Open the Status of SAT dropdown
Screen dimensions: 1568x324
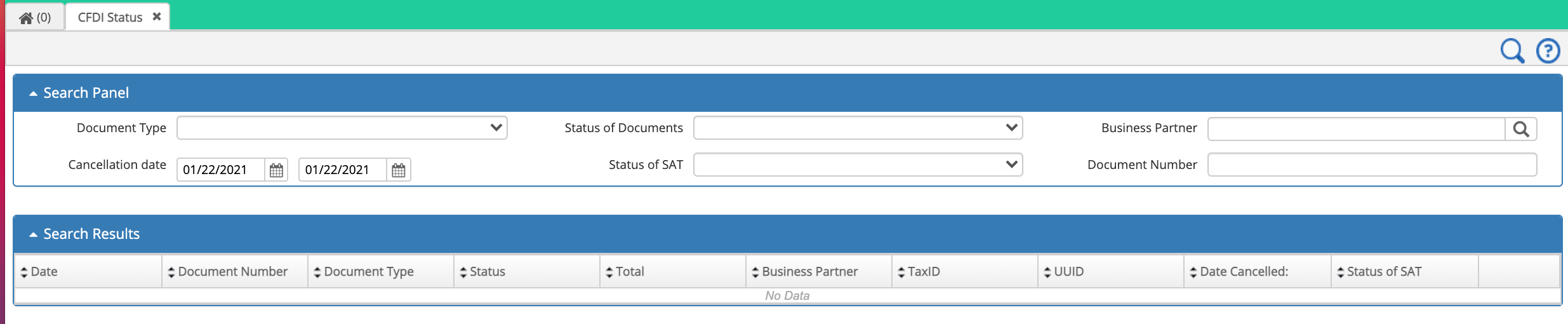tap(858, 165)
